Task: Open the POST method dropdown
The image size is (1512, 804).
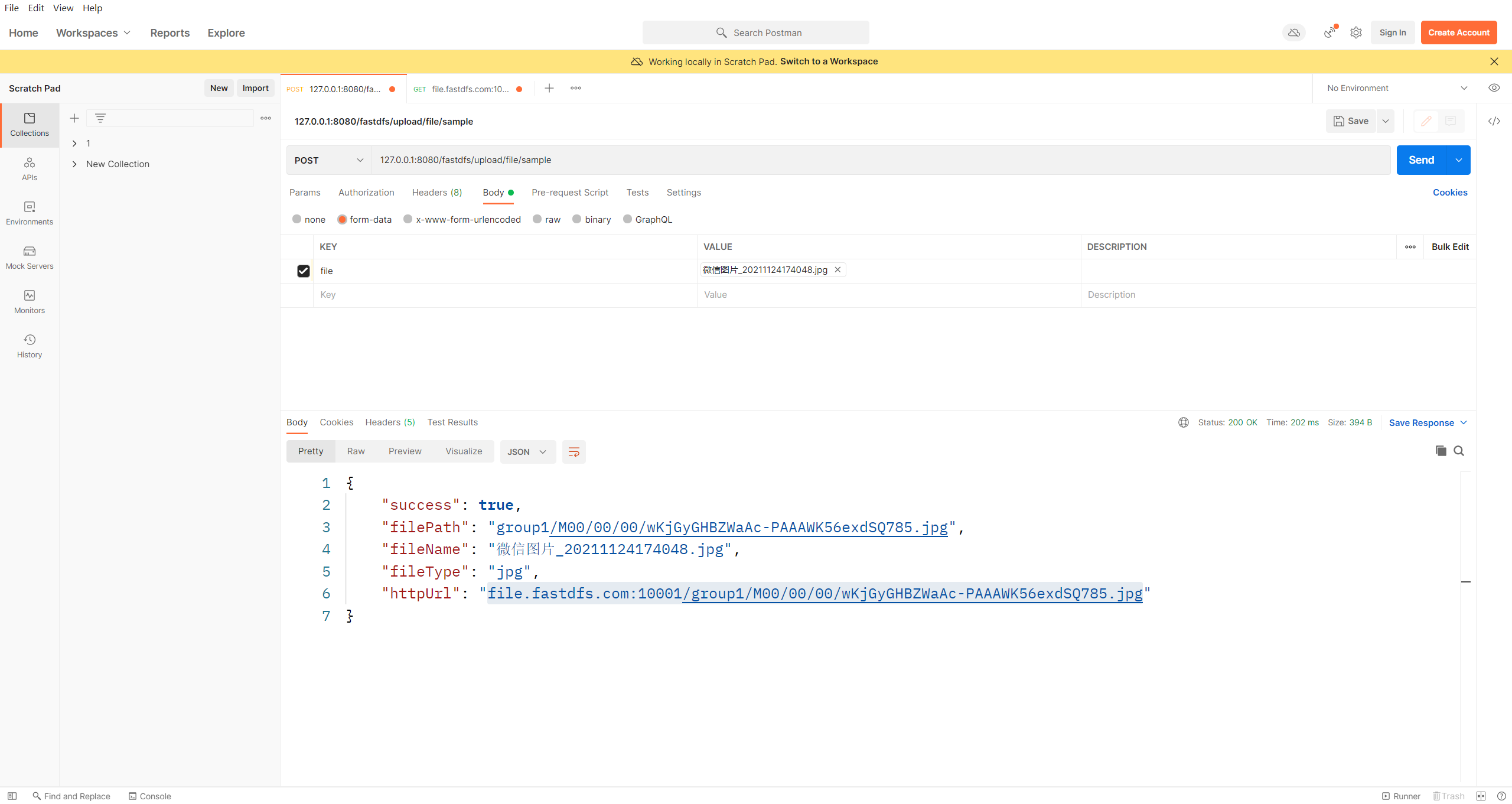Action: coord(328,160)
